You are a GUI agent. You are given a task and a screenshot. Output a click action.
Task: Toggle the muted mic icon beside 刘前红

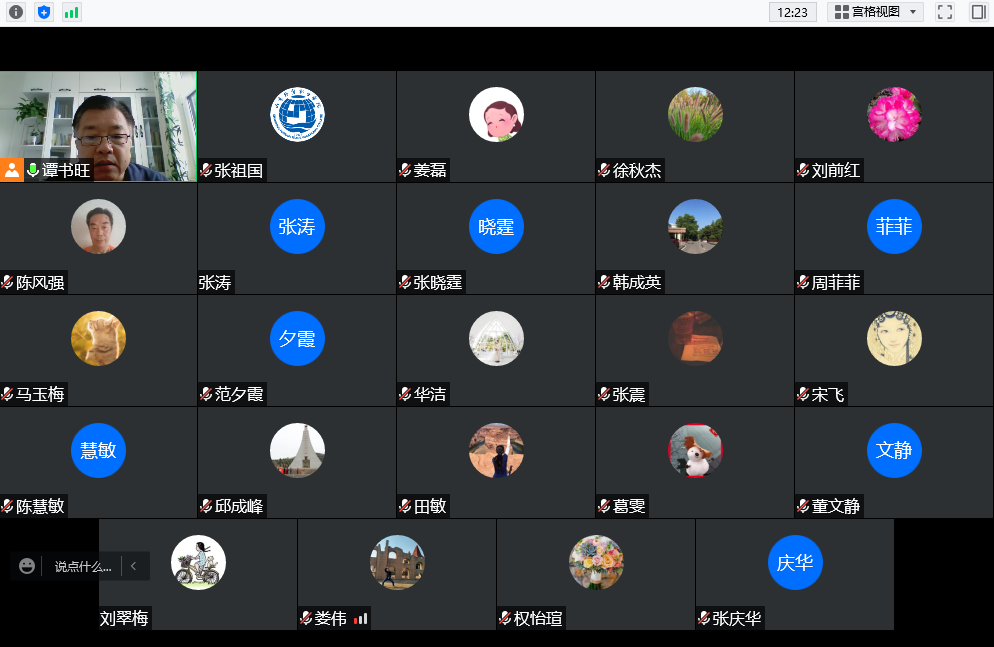[x=803, y=171]
